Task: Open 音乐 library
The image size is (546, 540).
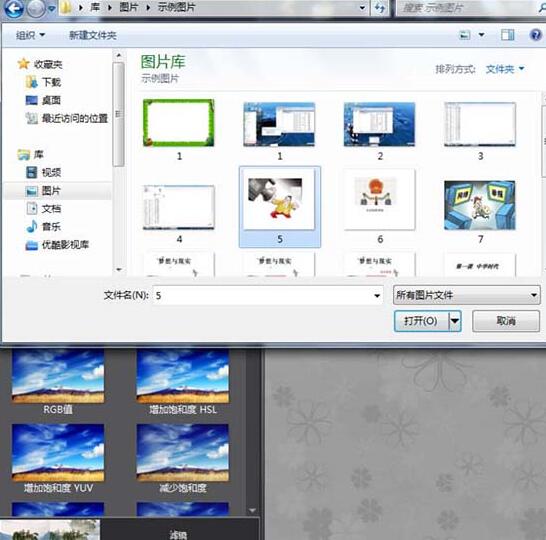Action: (43, 227)
